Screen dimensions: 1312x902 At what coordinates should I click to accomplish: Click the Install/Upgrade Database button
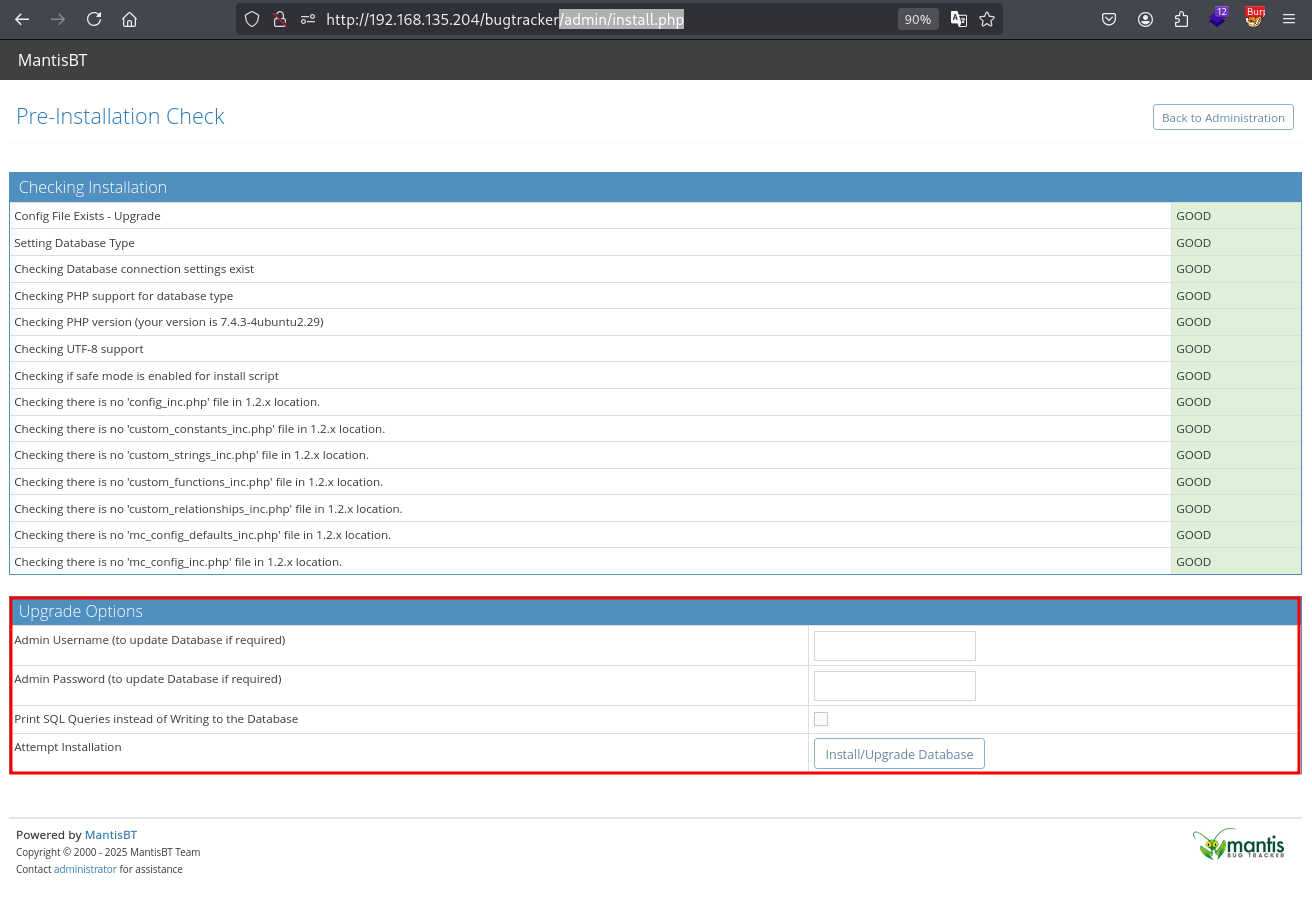(x=899, y=754)
